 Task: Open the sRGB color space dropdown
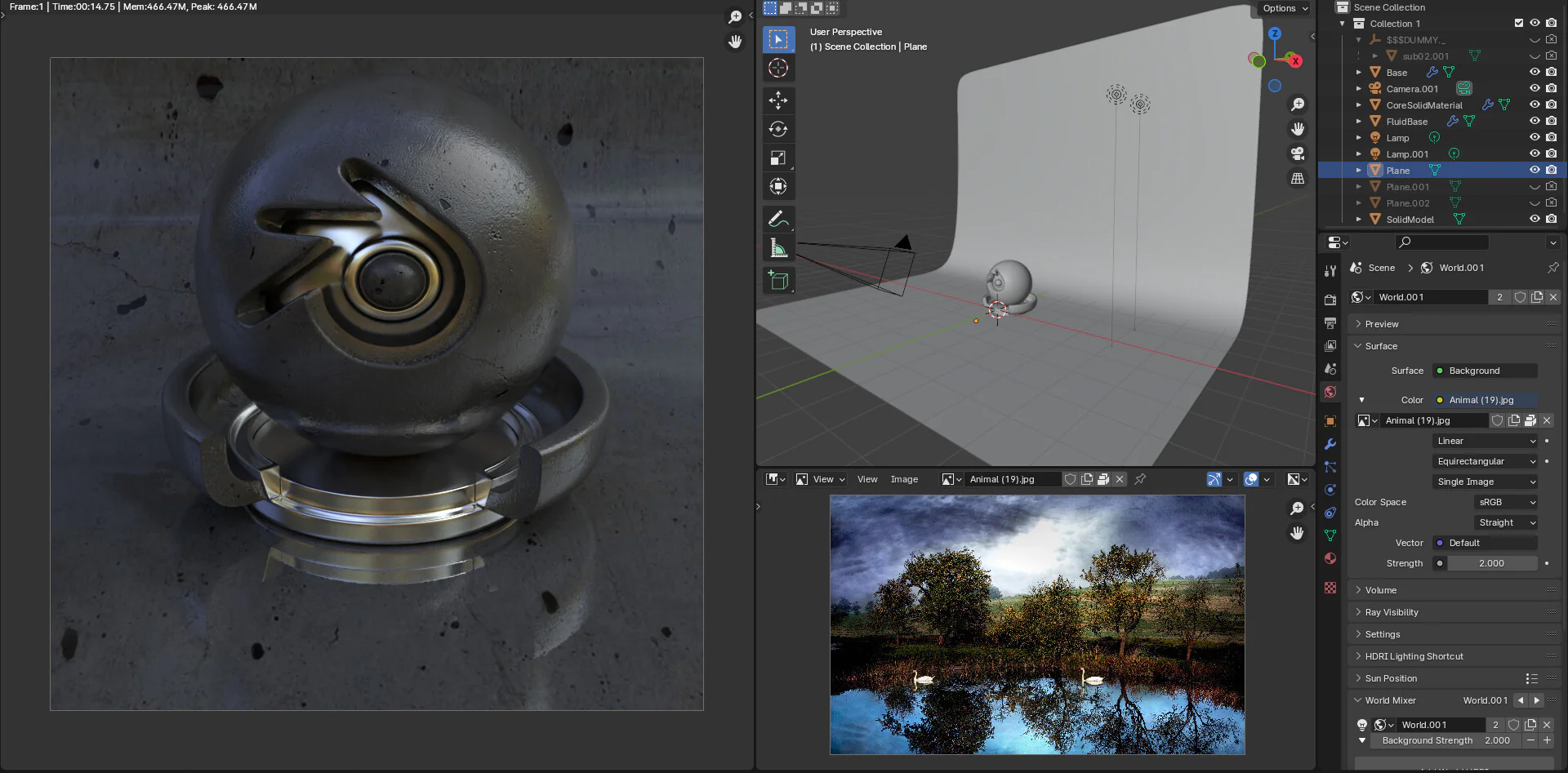point(1506,502)
